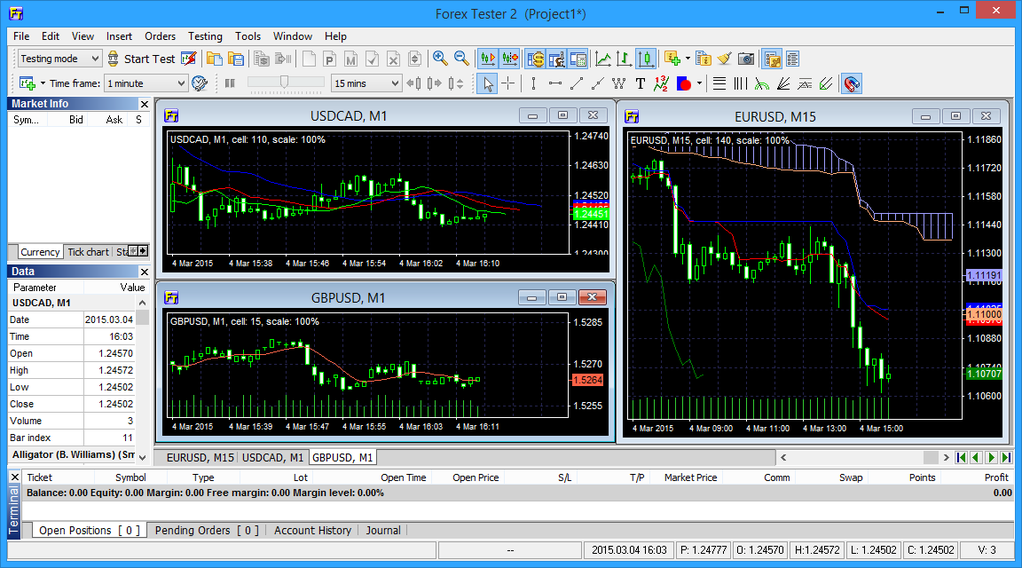Image resolution: width=1022 pixels, height=568 pixels.
Task: Toggle the chart auto-scroll icon
Action: click(x=488, y=59)
